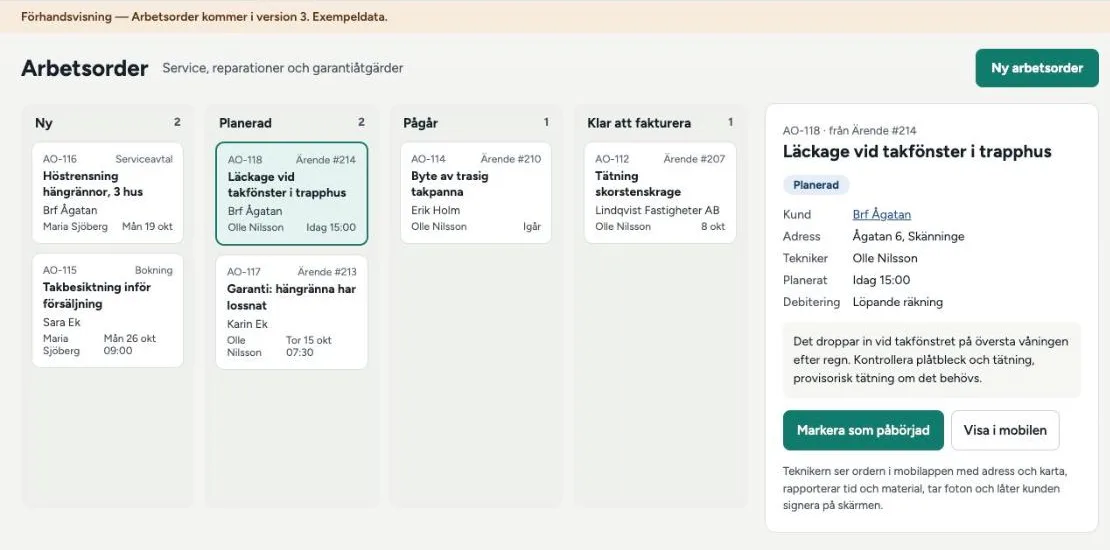1110x550 pixels.
Task: Click Ärende #214 on card AO-118
Action: coord(326,160)
